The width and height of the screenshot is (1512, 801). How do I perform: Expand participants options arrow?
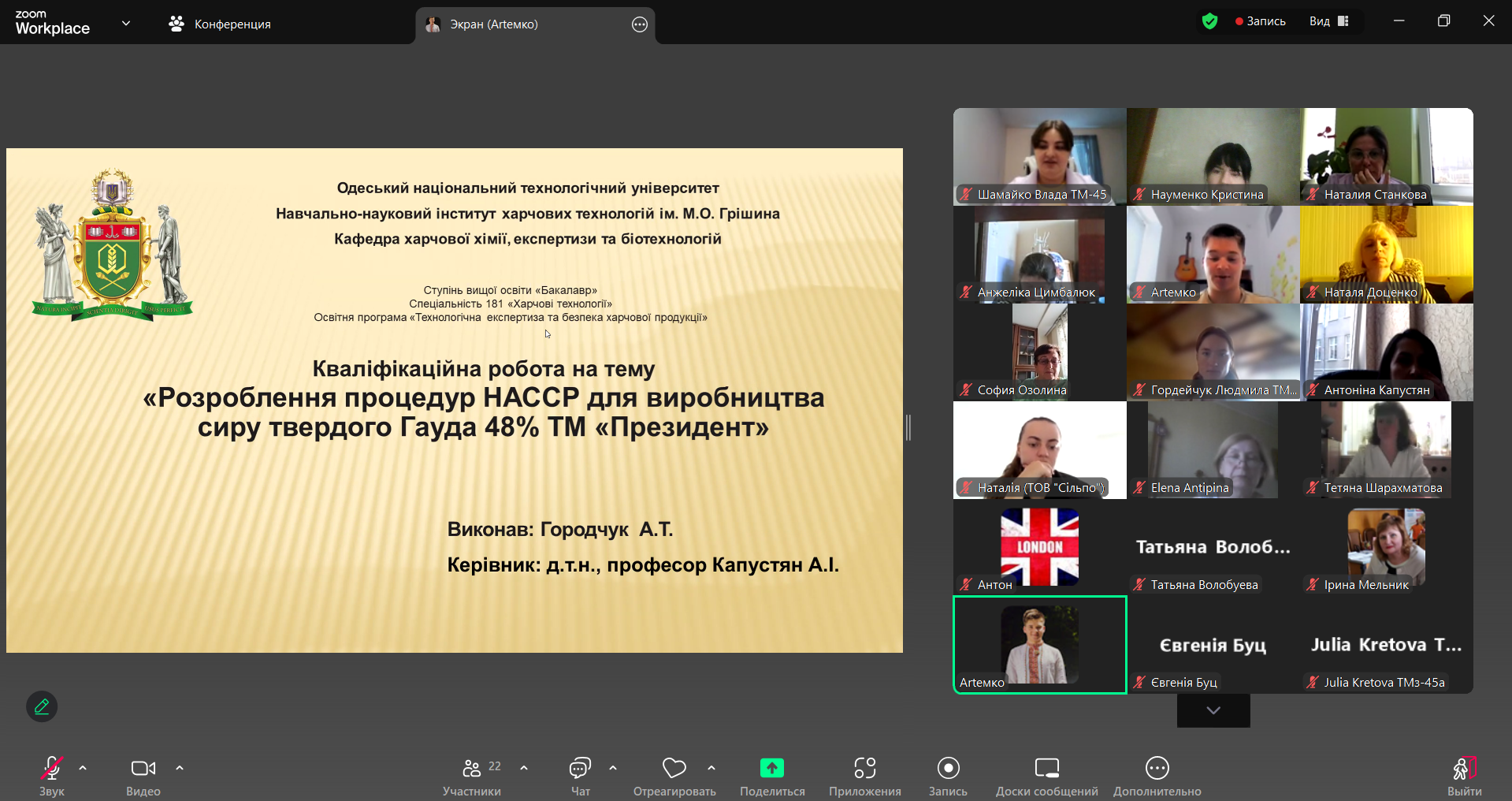click(524, 768)
